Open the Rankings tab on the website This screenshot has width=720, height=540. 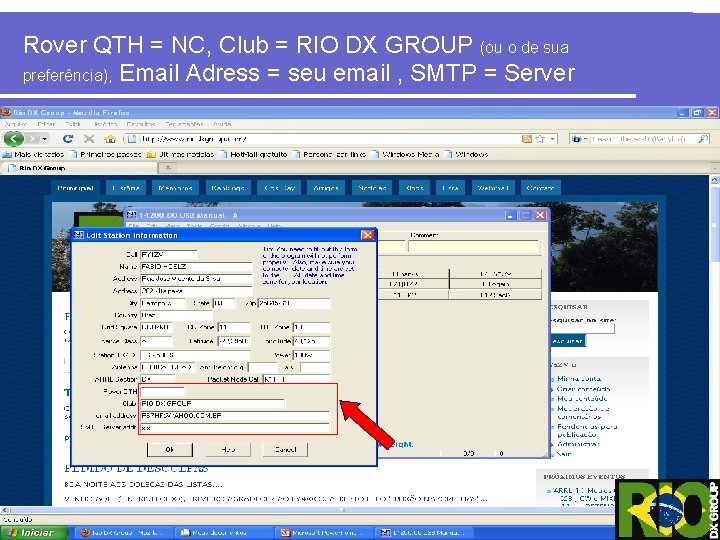click(x=228, y=188)
